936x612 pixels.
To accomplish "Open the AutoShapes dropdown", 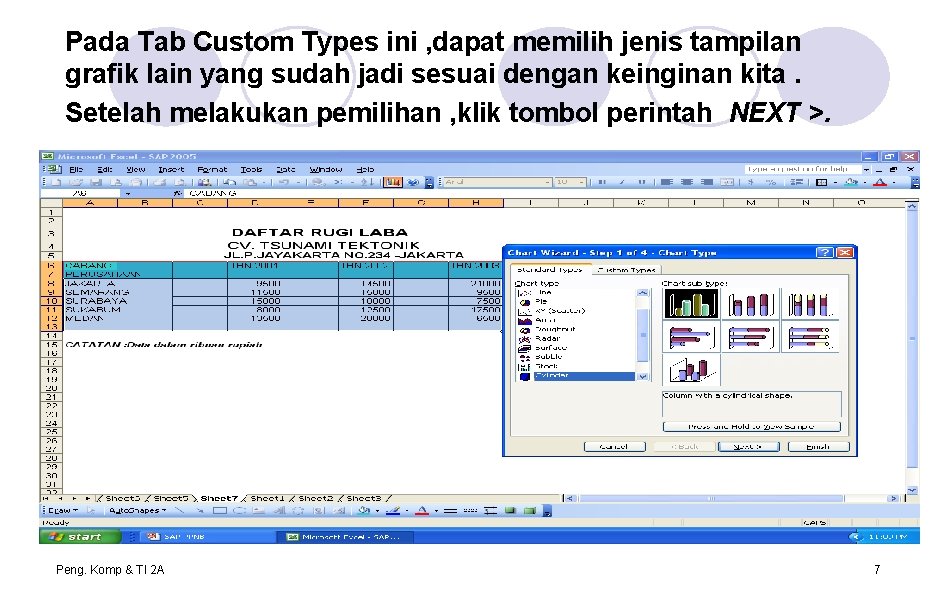I will pyautogui.click(x=137, y=510).
